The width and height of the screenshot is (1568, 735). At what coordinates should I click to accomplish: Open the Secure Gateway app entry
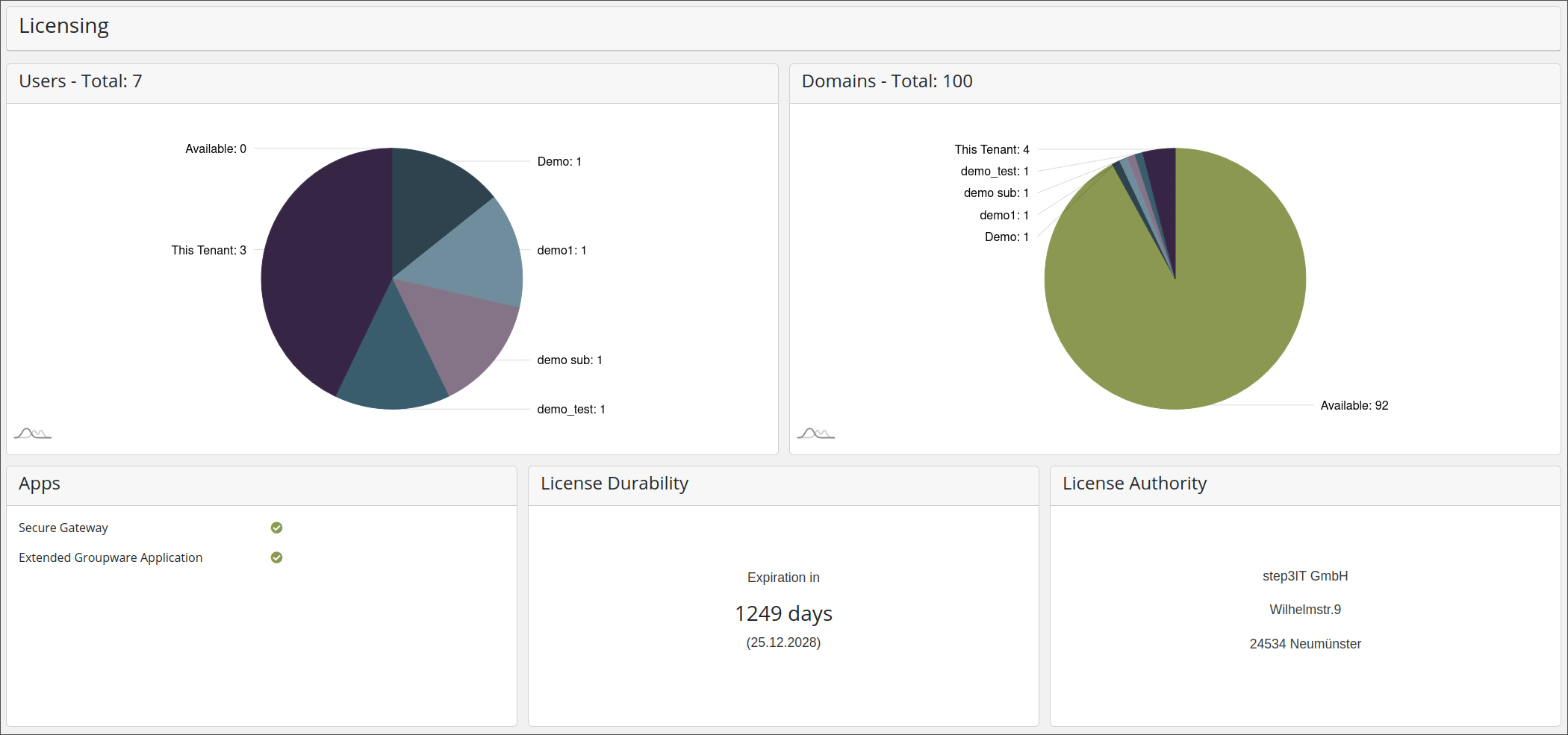pyautogui.click(x=63, y=528)
